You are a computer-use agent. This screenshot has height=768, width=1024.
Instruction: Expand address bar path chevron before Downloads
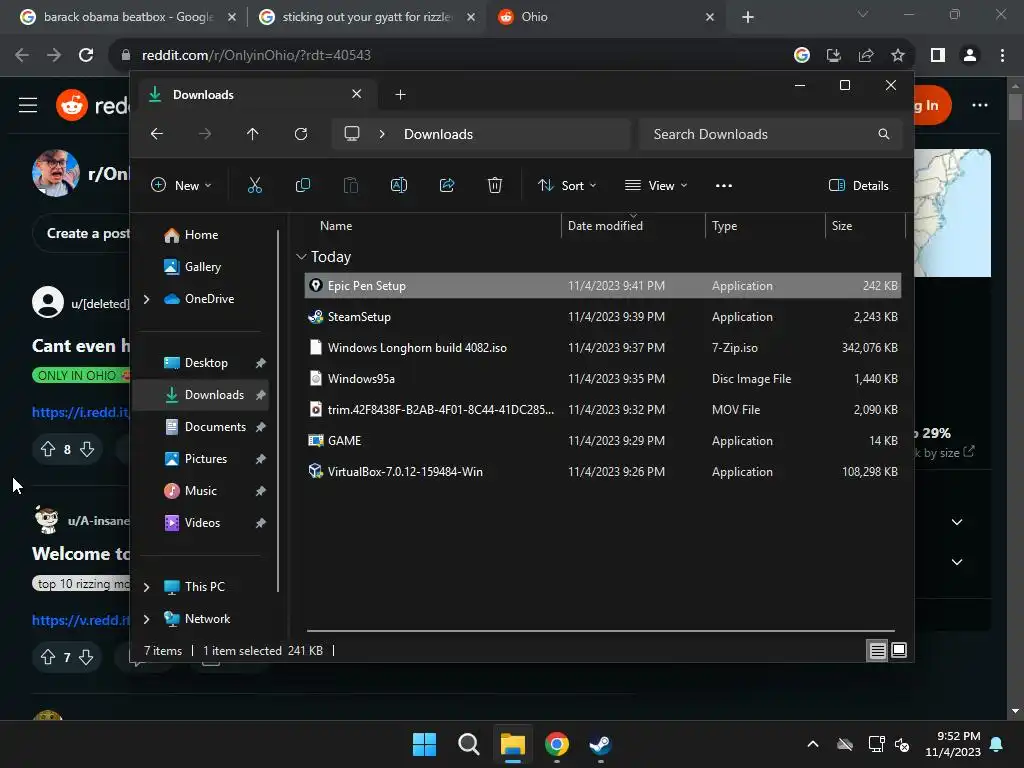click(x=382, y=134)
